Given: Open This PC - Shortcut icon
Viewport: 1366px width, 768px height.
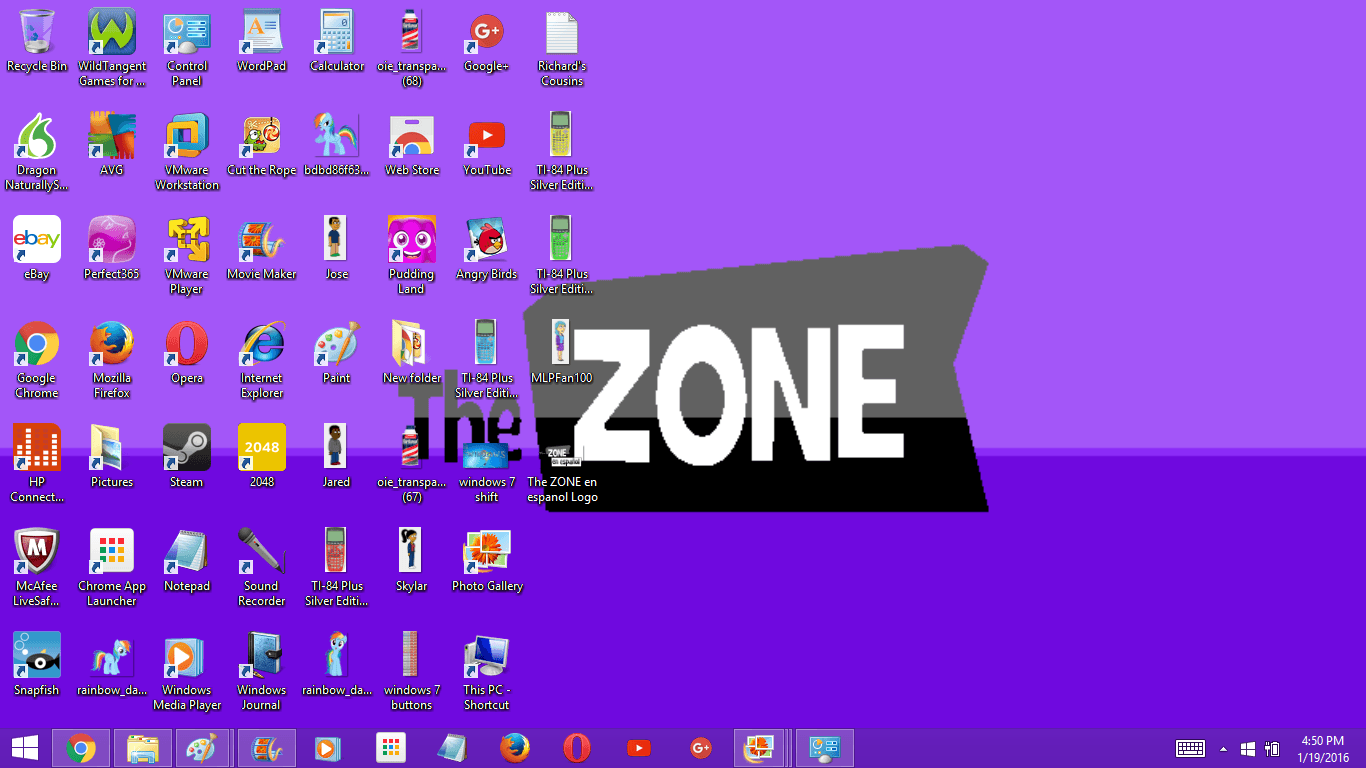Looking at the screenshot, I should click(487, 673).
